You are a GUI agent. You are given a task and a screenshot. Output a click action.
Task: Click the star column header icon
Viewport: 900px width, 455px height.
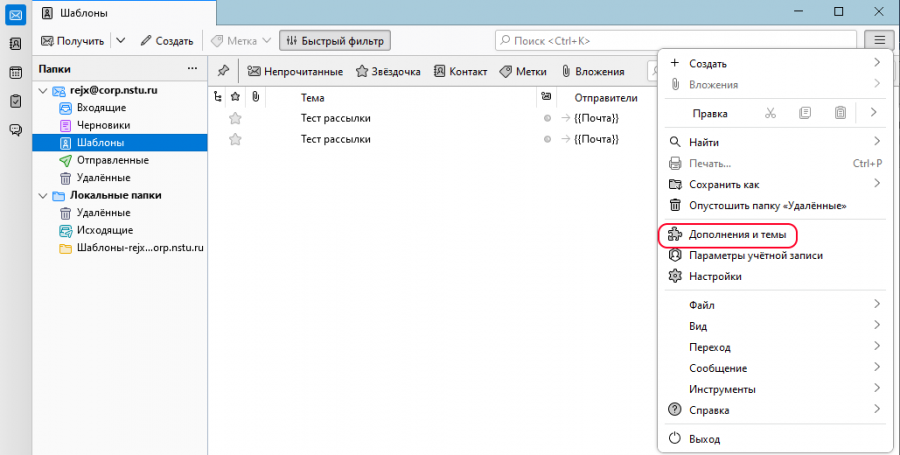[x=235, y=98]
